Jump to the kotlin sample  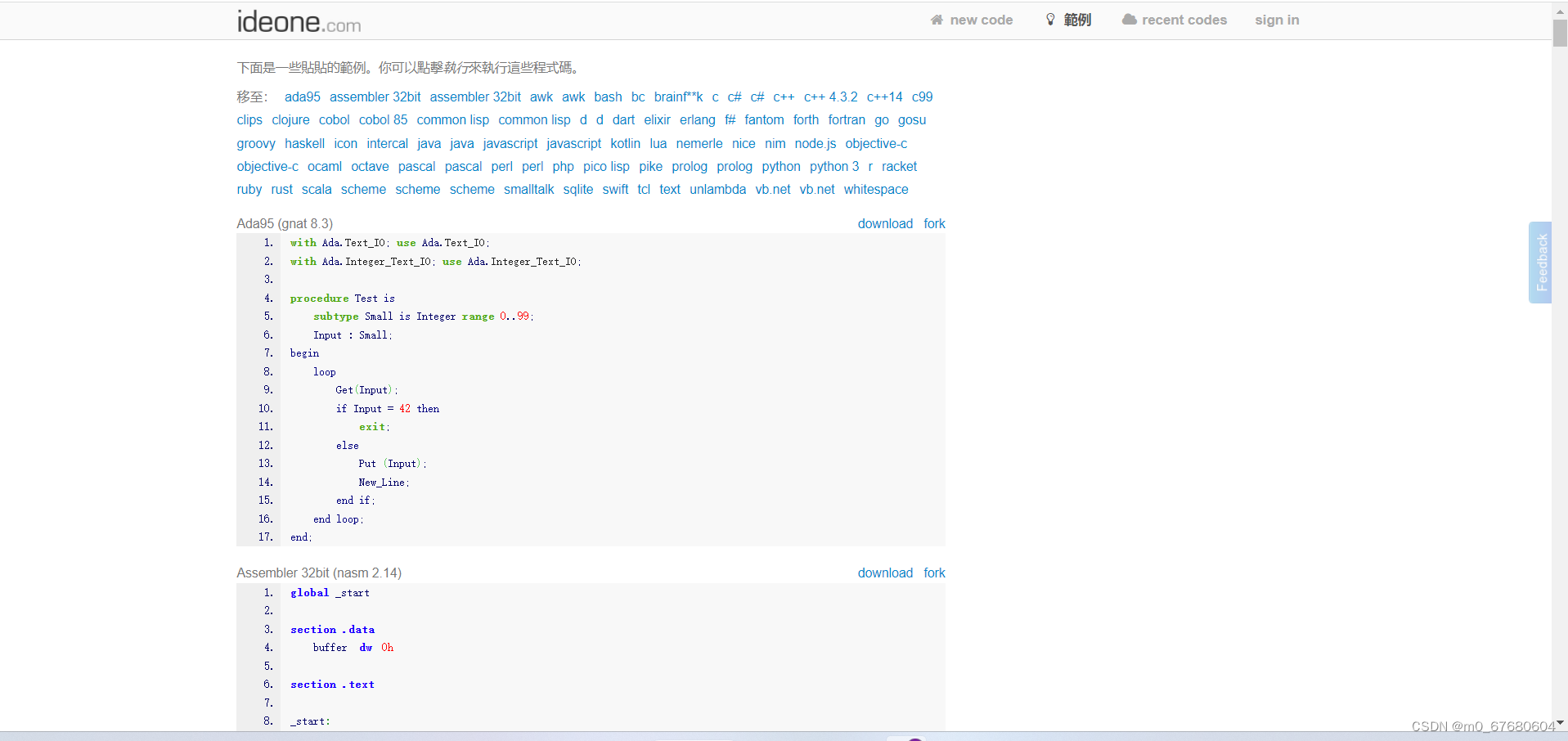625,143
